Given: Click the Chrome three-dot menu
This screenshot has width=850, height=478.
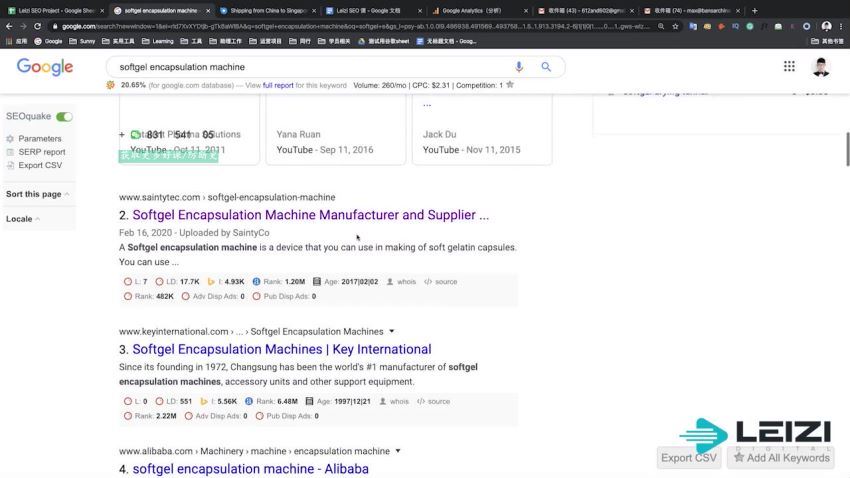Looking at the screenshot, I should click(x=841, y=26).
